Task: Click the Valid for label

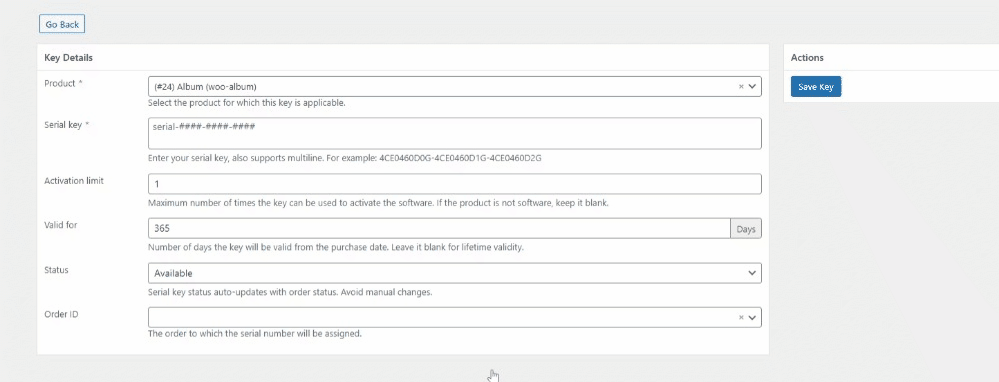Action: click(61, 225)
